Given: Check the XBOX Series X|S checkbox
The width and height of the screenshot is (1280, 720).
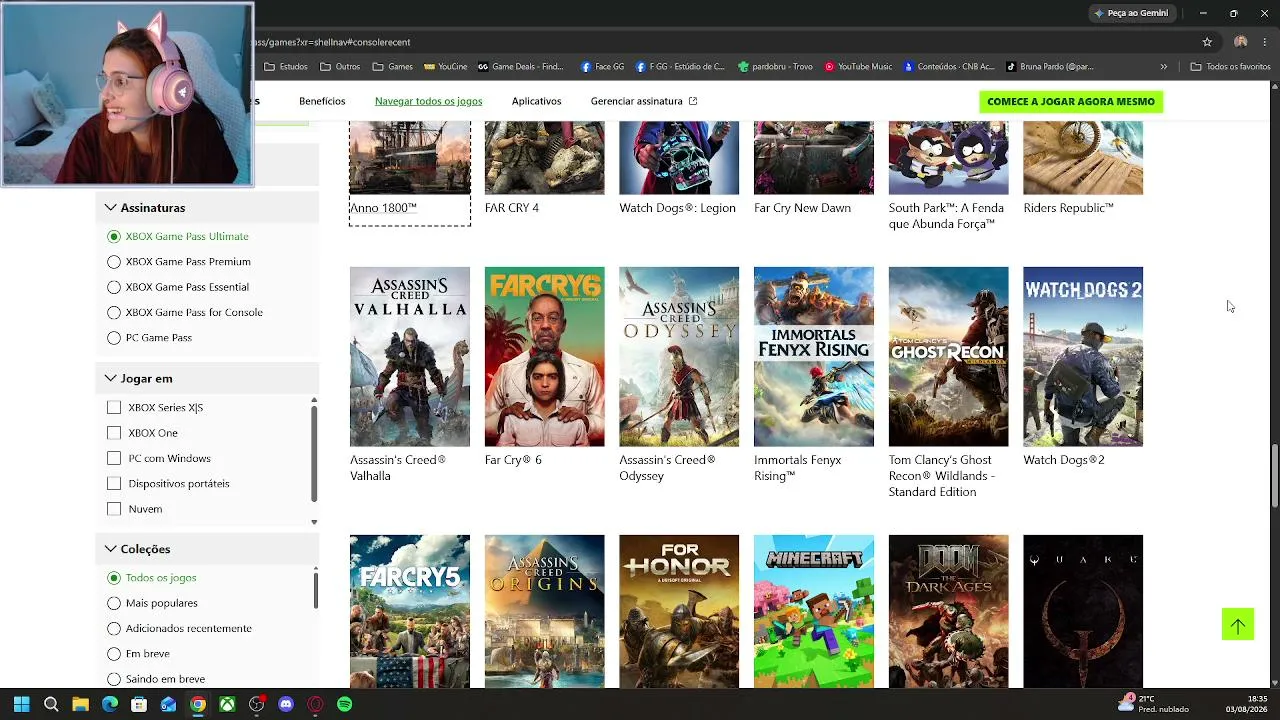Looking at the screenshot, I should click(114, 408).
